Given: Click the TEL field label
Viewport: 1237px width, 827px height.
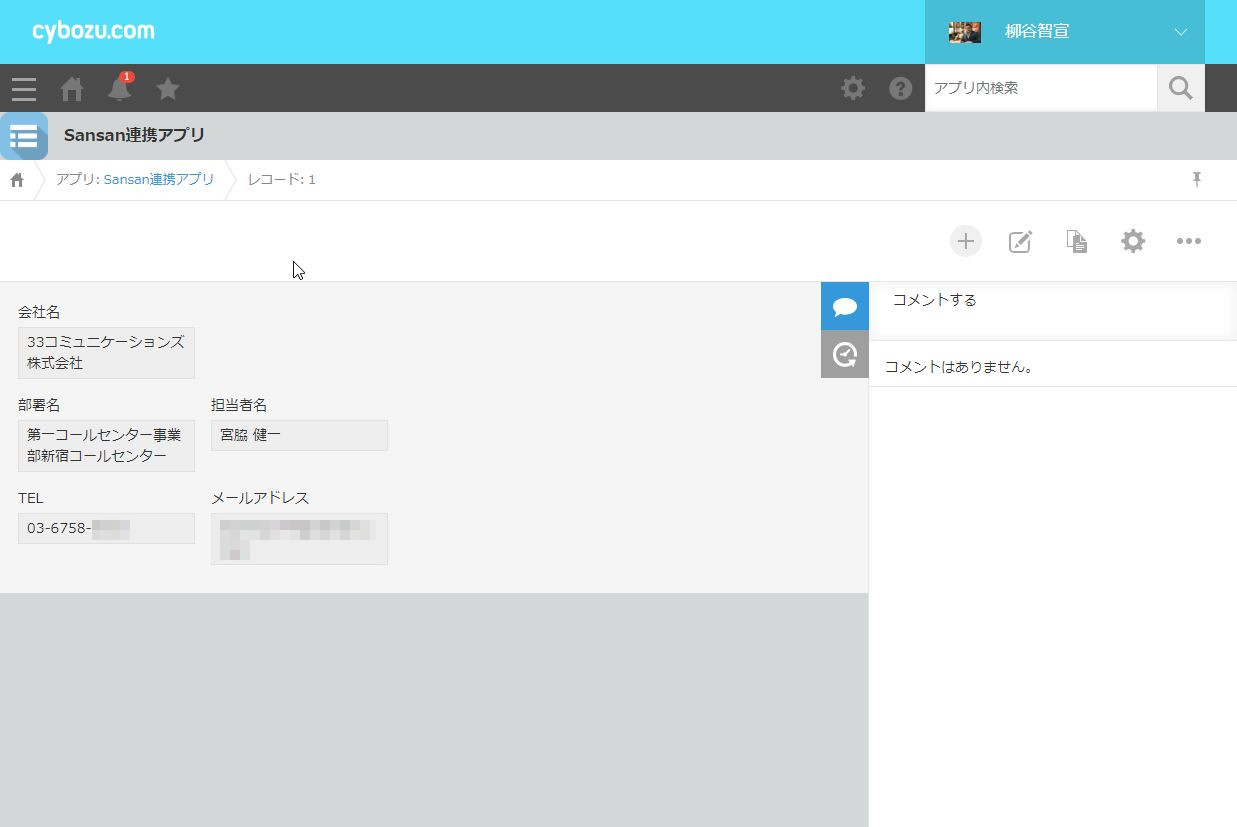Looking at the screenshot, I should [31, 498].
